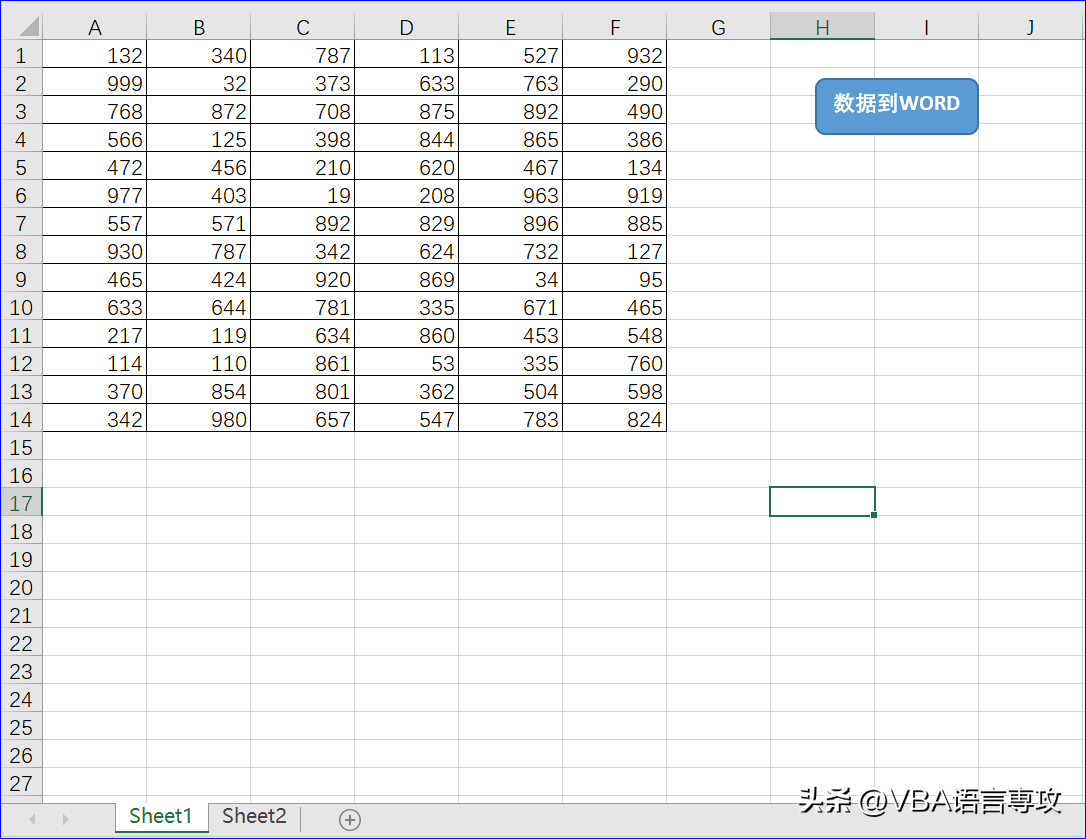Click cell B2 containing 32
This screenshot has height=839, width=1086.
click(x=199, y=83)
